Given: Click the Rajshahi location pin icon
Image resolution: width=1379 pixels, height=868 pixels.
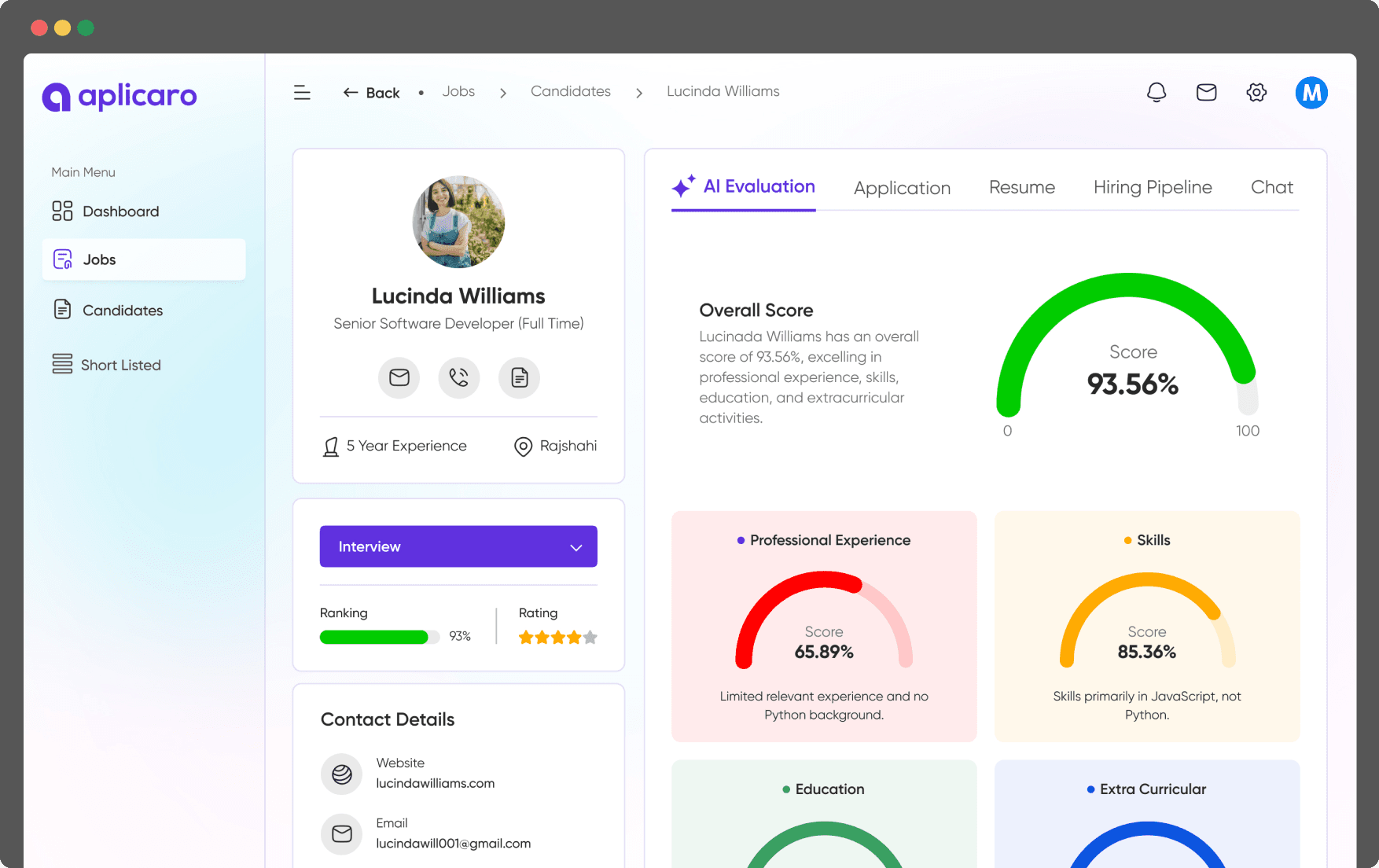Looking at the screenshot, I should click(523, 447).
